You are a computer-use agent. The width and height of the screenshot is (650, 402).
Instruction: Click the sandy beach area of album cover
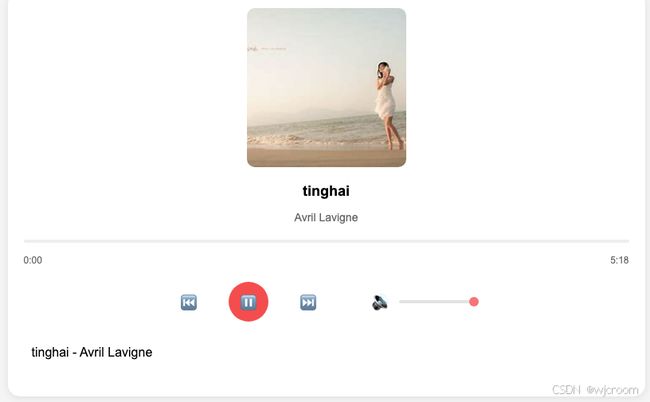(326, 157)
